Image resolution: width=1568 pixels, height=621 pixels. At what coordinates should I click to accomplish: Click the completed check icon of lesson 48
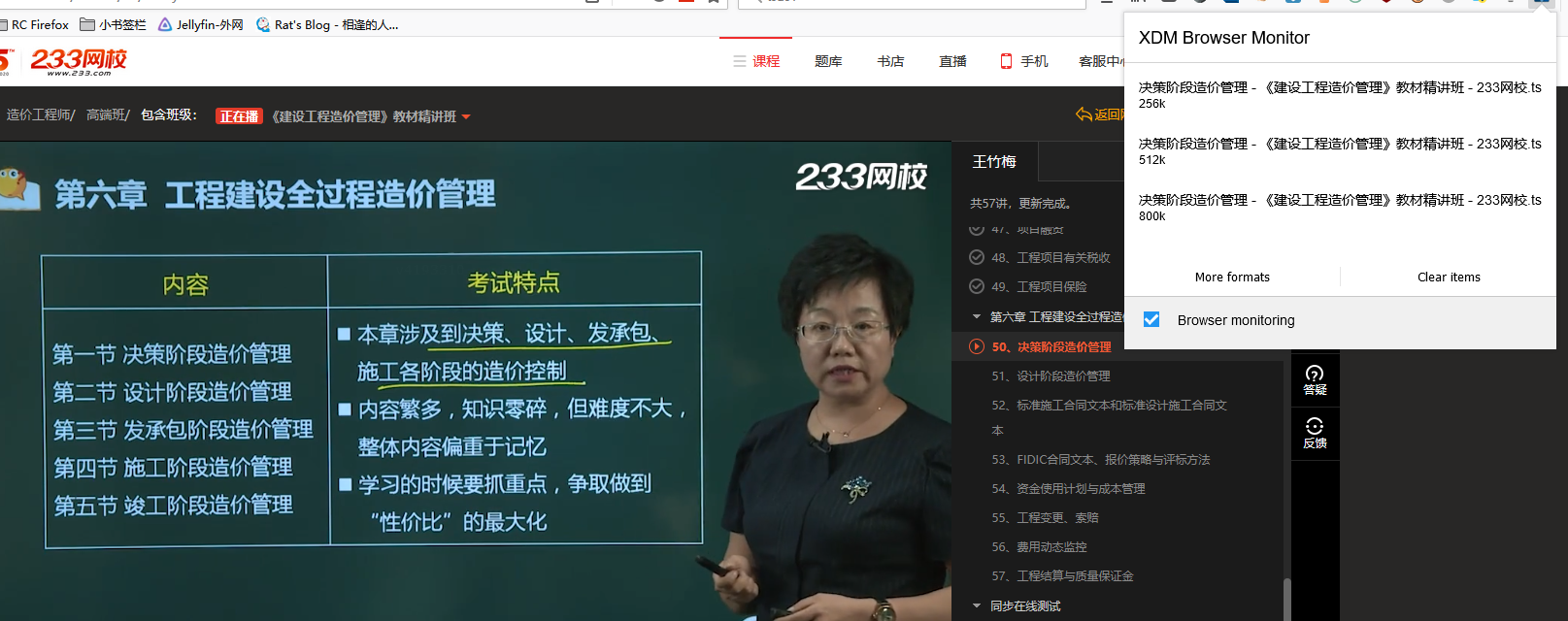coord(977,257)
